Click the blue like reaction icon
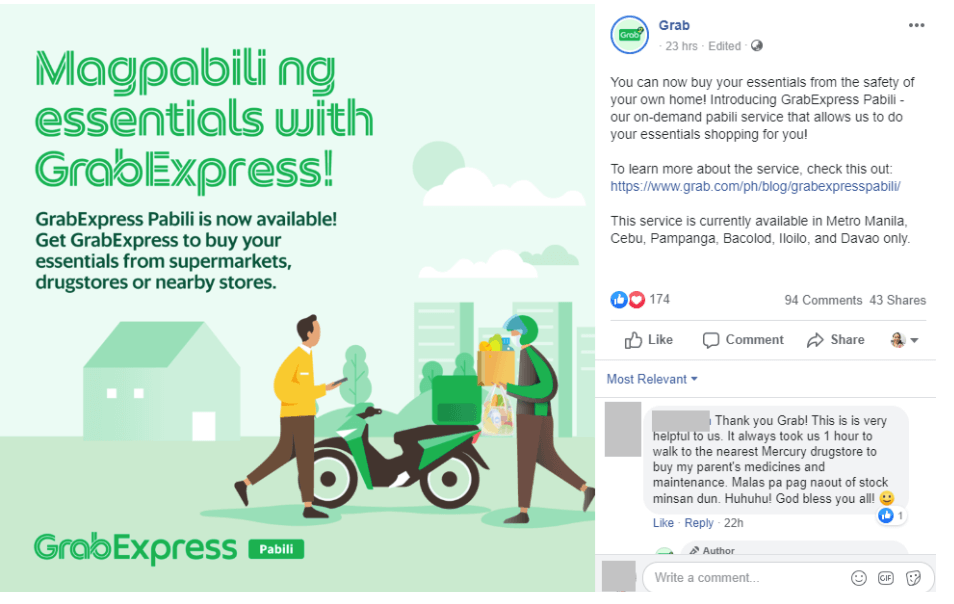Viewport: 954px width, 604px height. point(619,299)
